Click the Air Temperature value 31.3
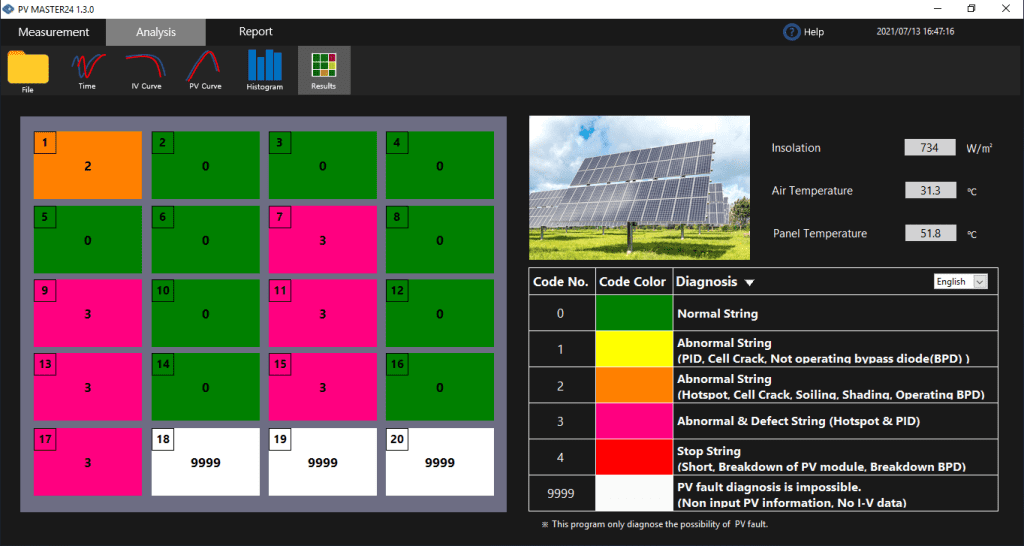The image size is (1024, 546). [930, 190]
